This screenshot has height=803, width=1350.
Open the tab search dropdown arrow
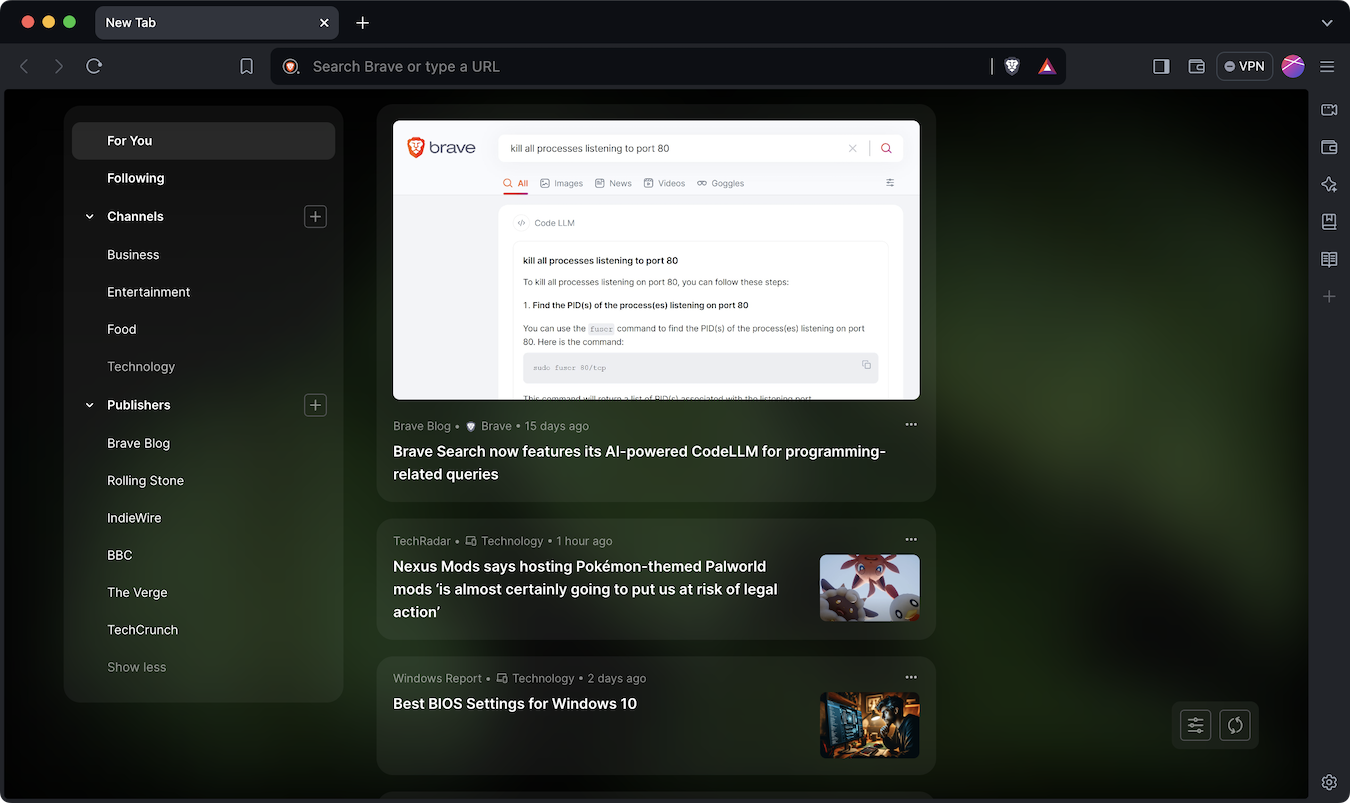click(1327, 22)
